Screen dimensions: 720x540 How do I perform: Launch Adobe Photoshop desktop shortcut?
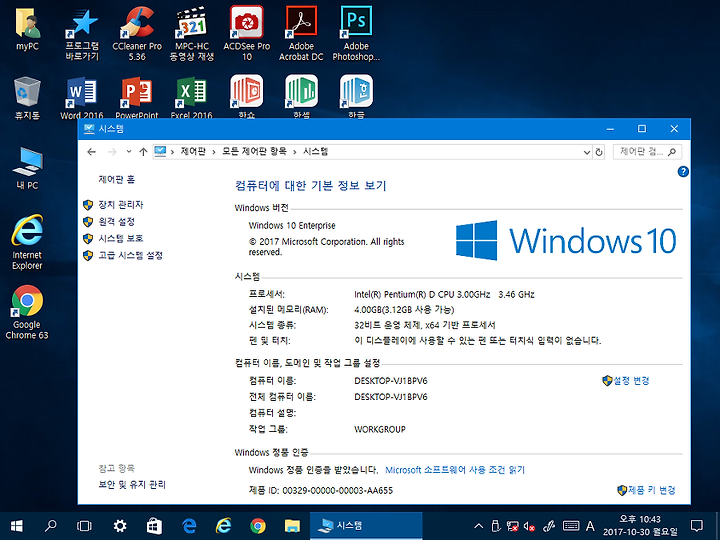[x=356, y=34]
